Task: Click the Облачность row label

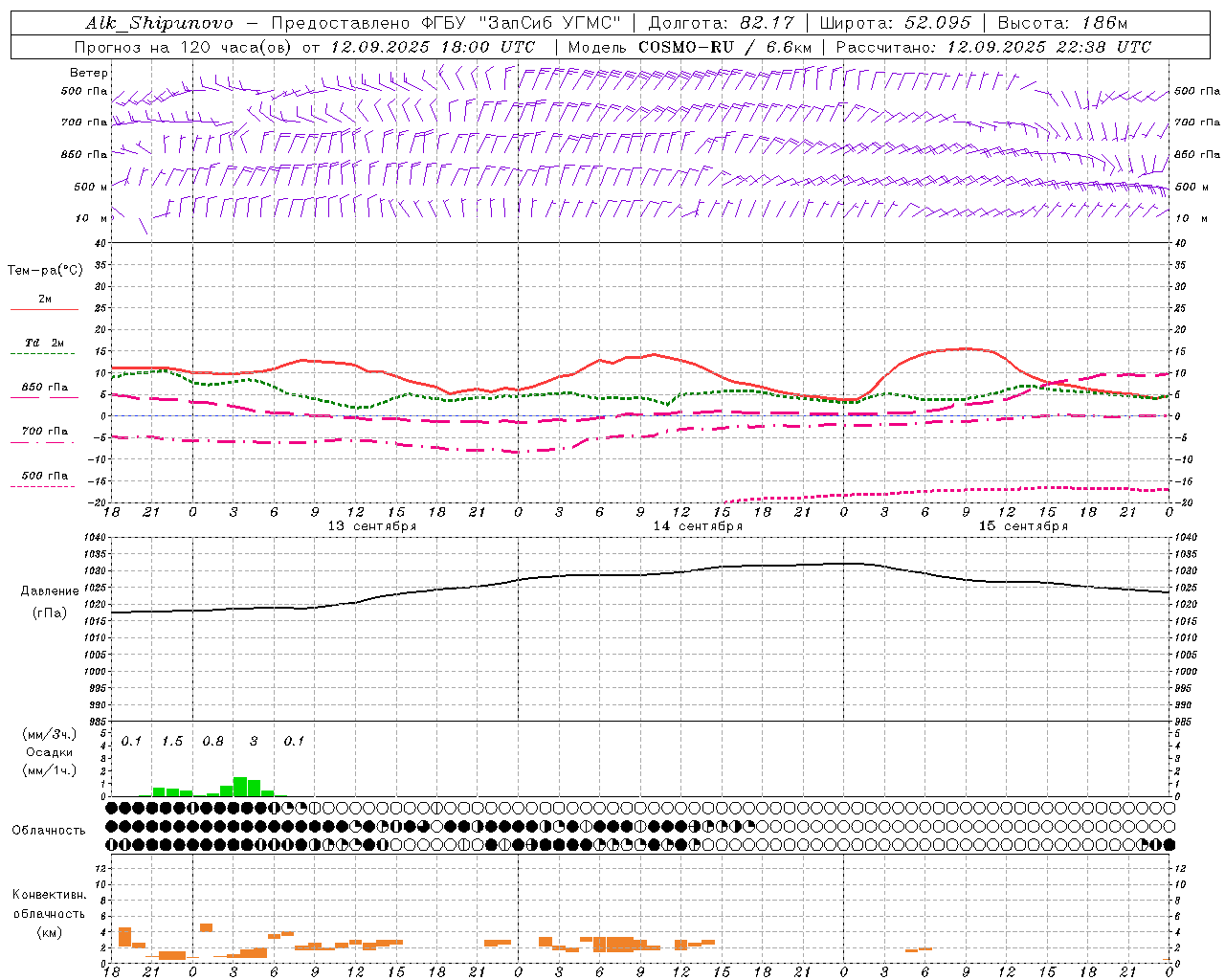Action: pyautogui.click(x=49, y=831)
